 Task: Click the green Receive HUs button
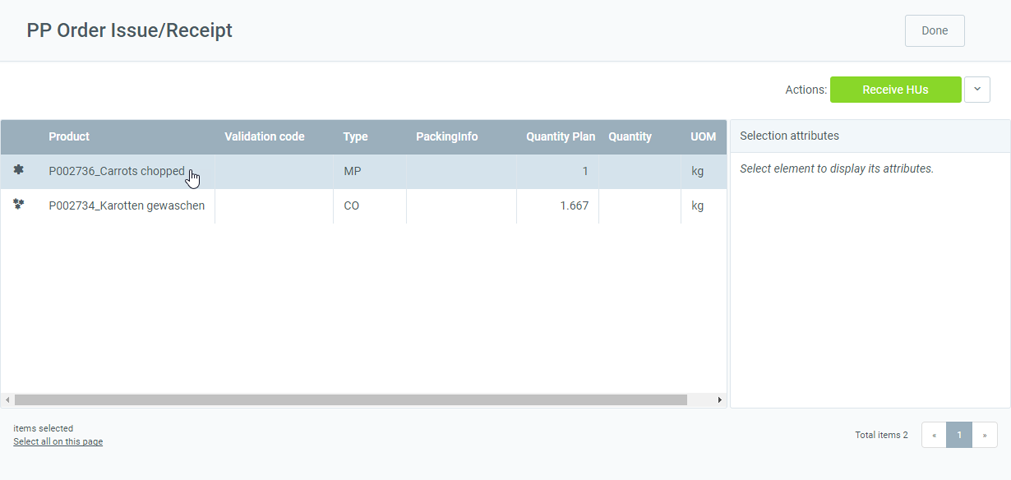[895, 90]
